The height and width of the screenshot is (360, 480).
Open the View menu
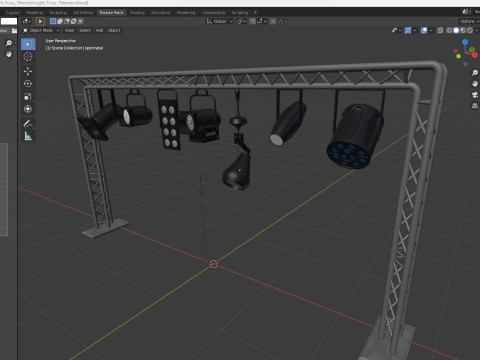click(69, 30)
